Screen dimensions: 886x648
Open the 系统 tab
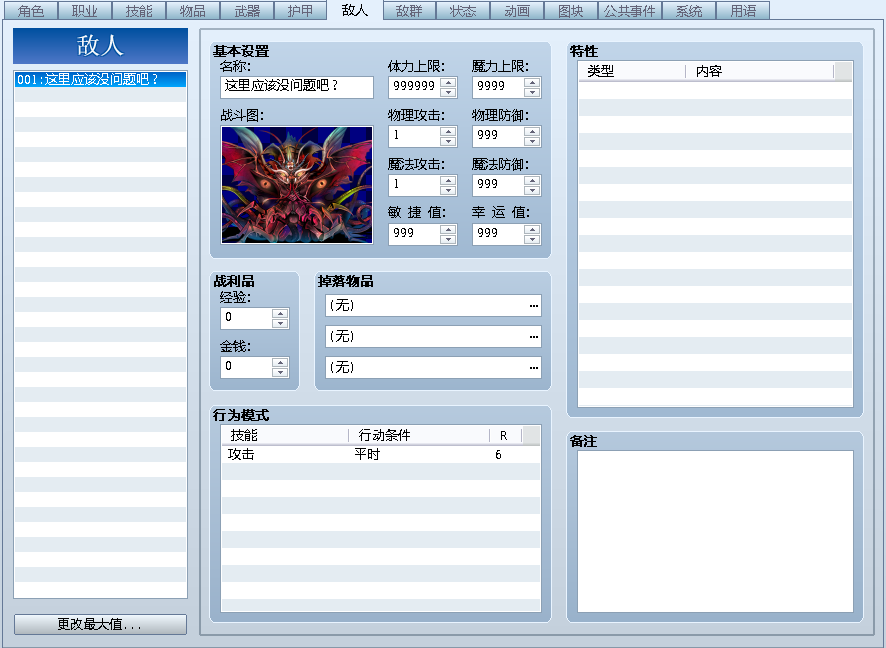689,11
